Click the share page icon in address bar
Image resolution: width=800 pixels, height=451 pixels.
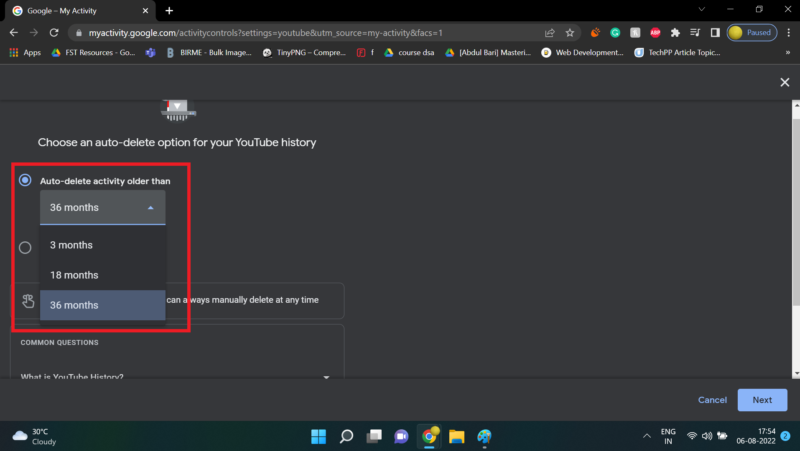pyautogui.click(x=549, y=32)
